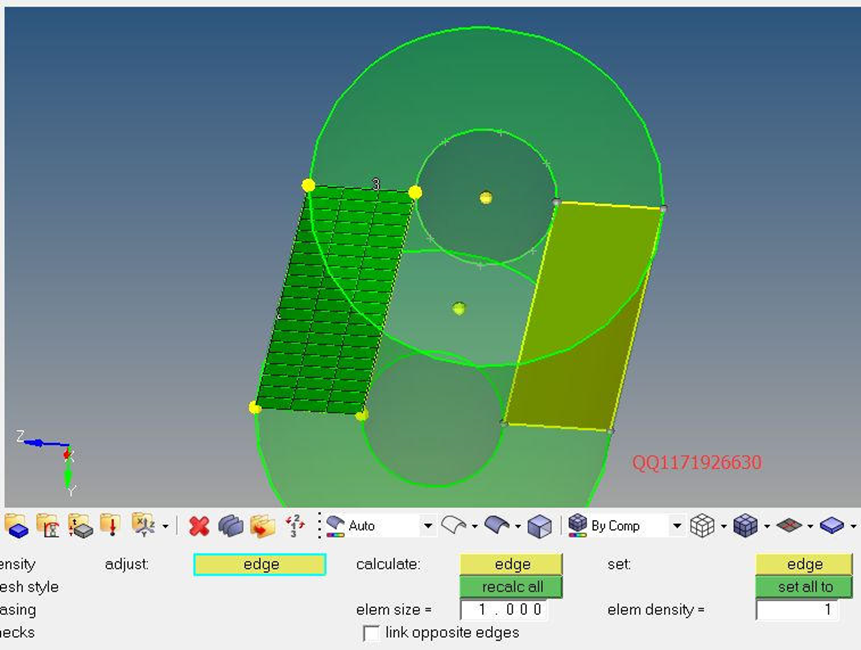
Task: Click the blue flat slab layer icon
Action: point(832,526)
